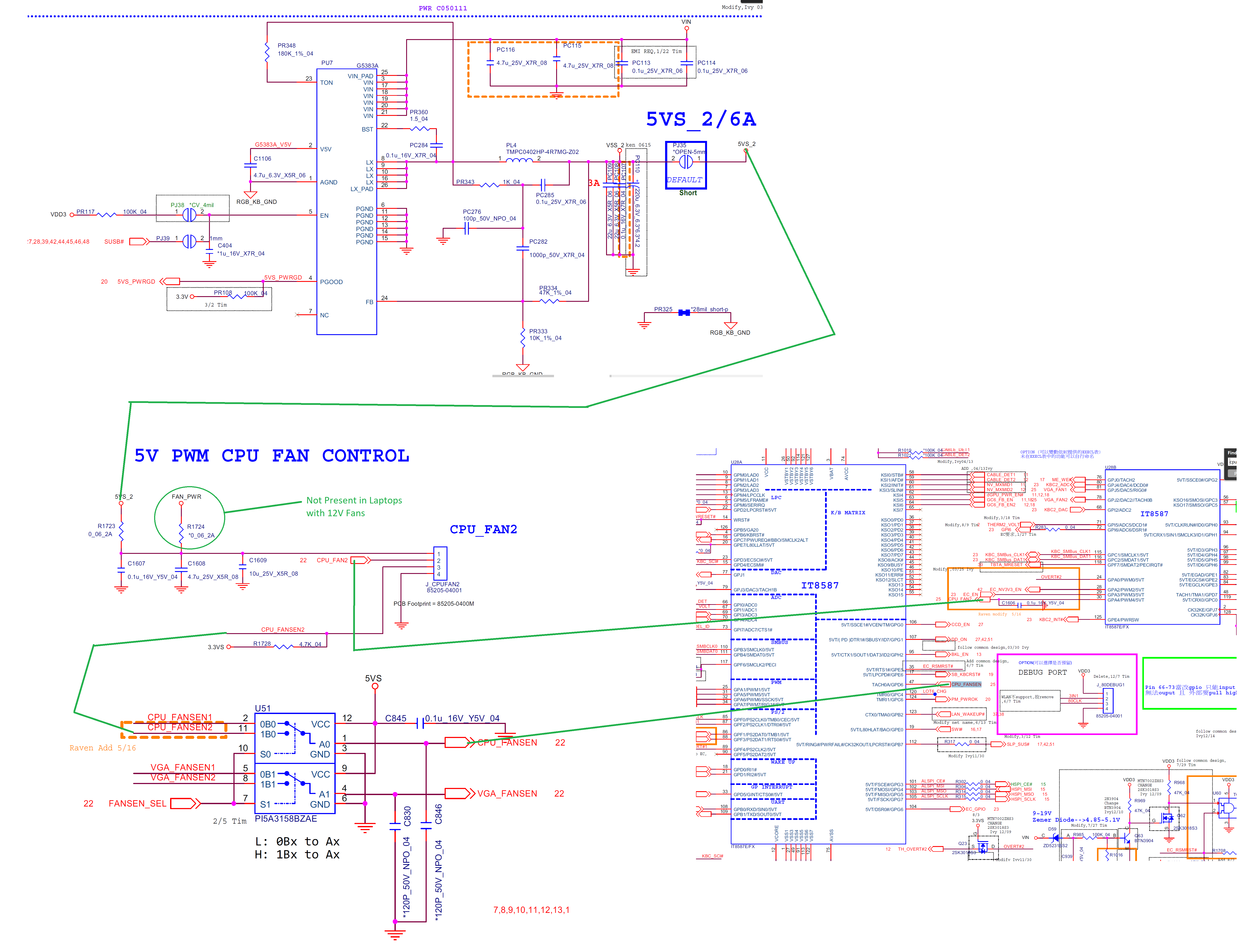Click the red CPU_FANSEN2 net label
Screen dimensions: 1258x952
283,629
